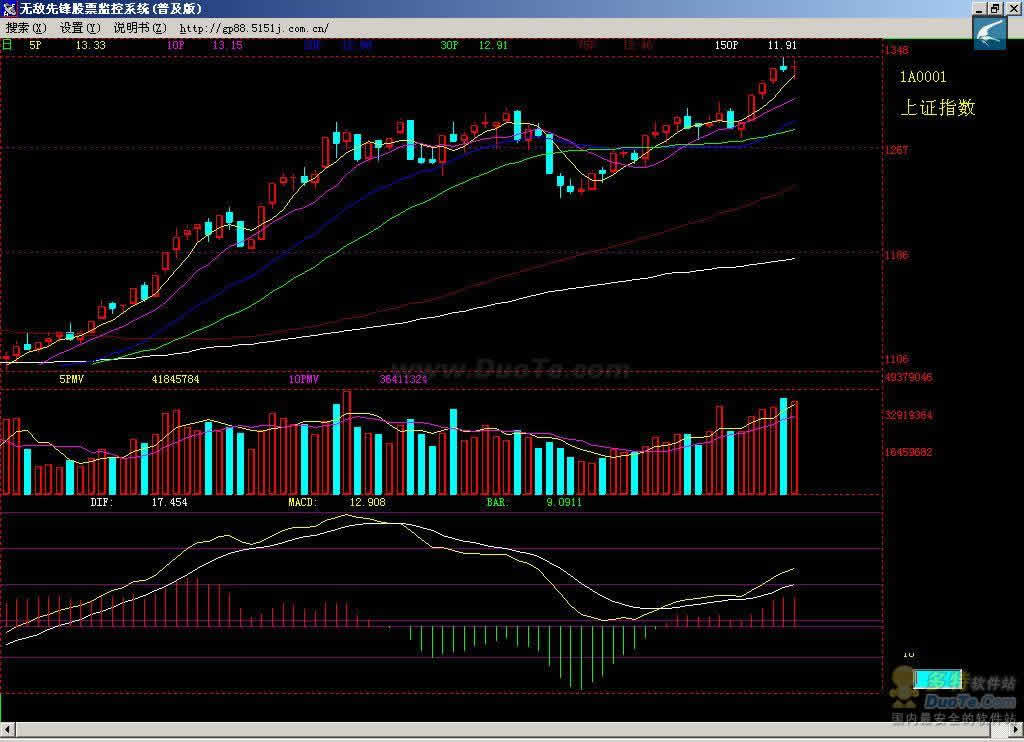Restore down the application window
The image size is (1024, 742).
click(x=995, y=8)
